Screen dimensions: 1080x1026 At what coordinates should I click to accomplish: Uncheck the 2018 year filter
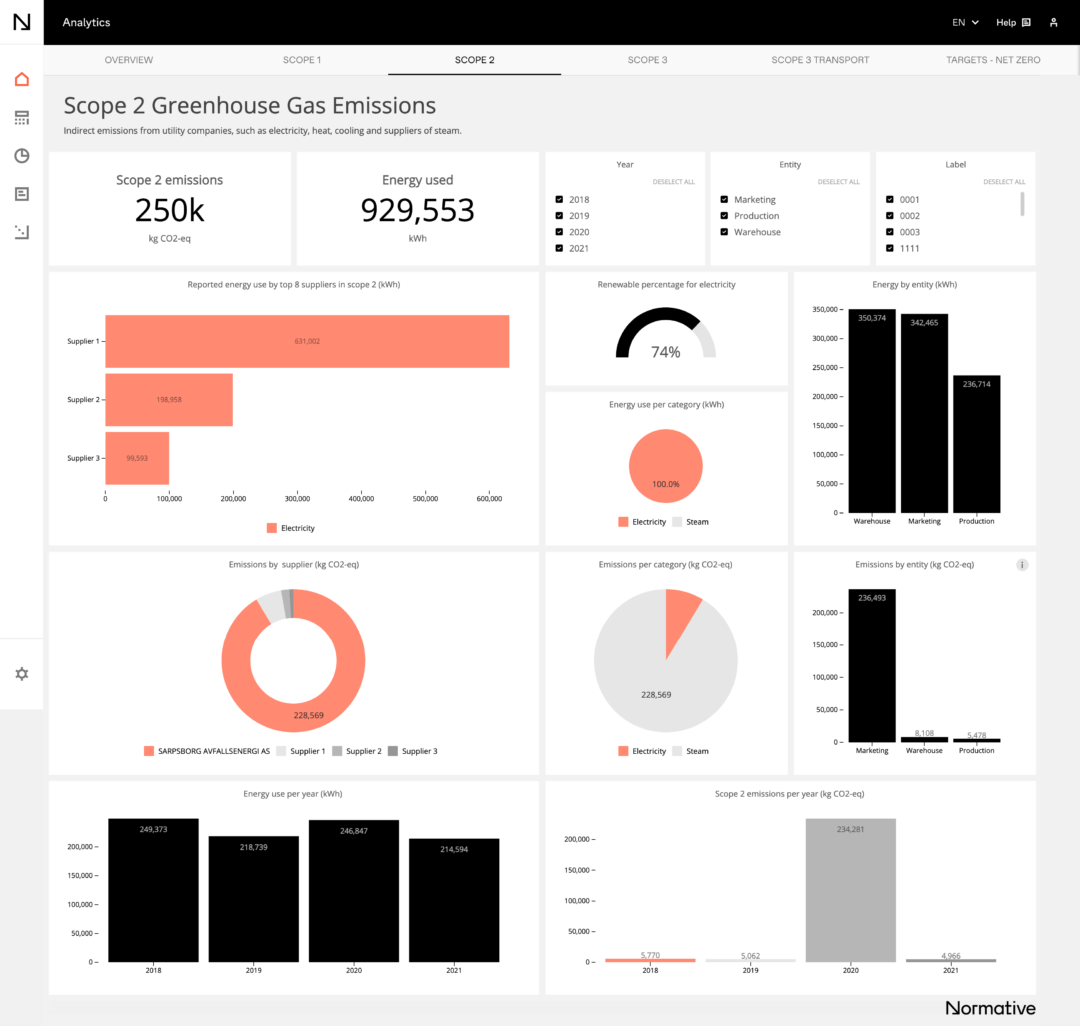tap(558, 199)
